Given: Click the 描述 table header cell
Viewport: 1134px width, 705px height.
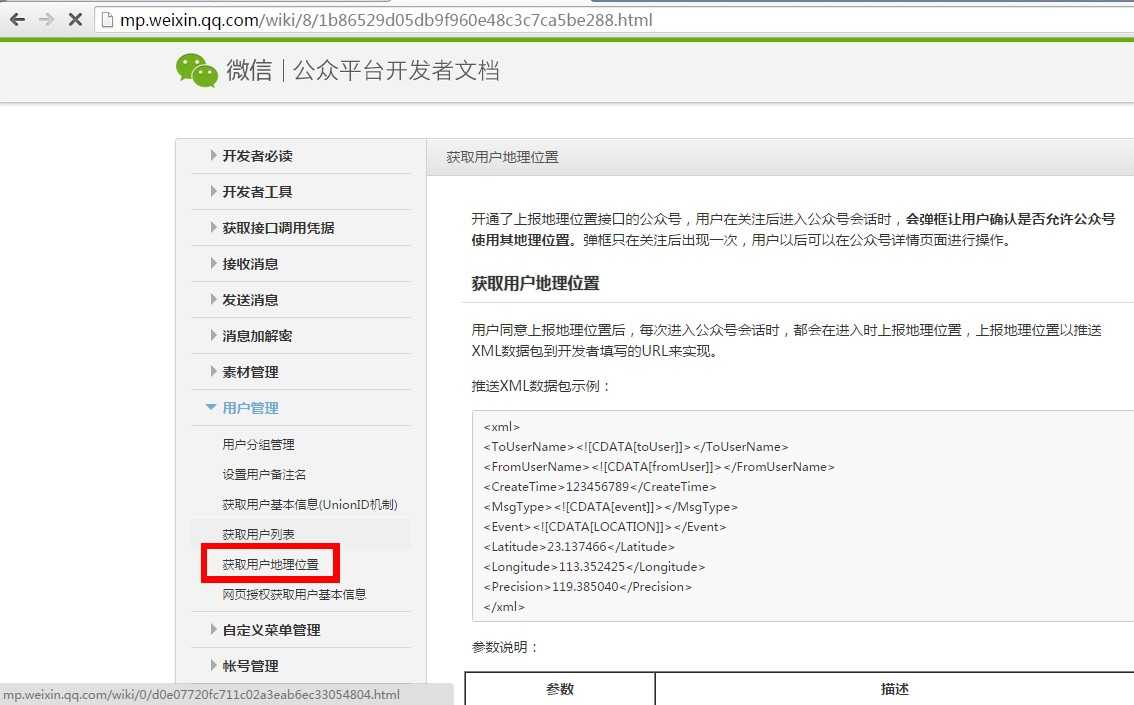Looking at the screenshot, I should coord(895,689).
